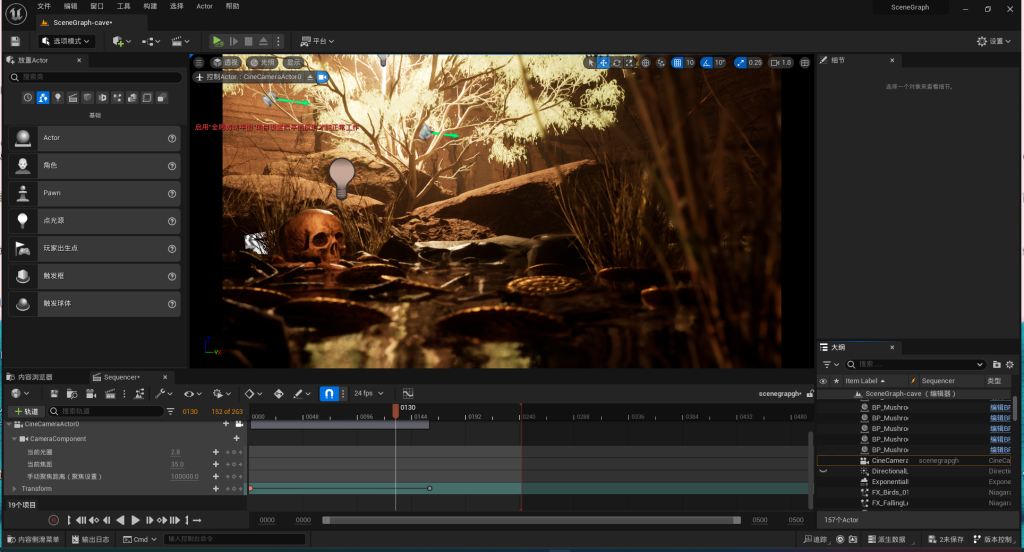Toggle Sequencer snapping magnet button
Screen dimensions: 1024x552
(329, 393)
